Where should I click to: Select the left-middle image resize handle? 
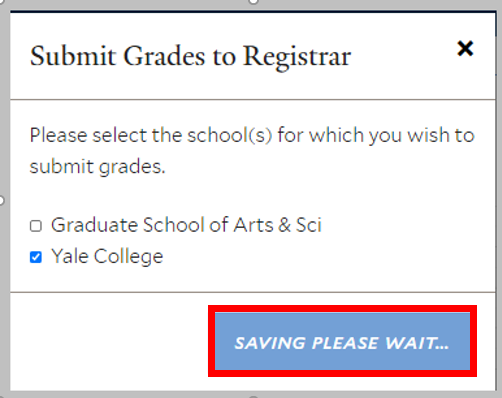click(x=1, y=200)
